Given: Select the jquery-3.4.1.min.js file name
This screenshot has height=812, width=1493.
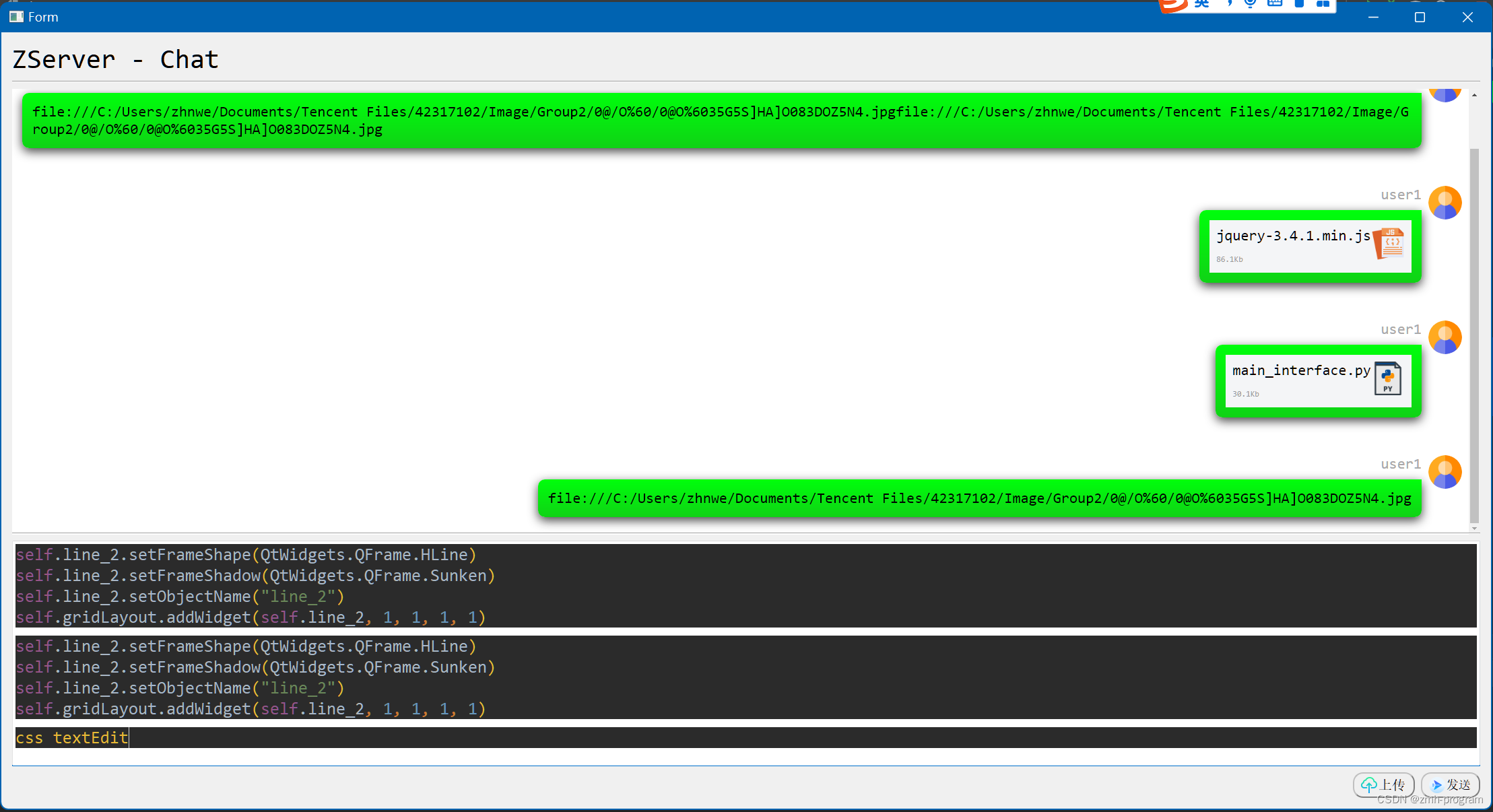Looking at the screenshot, I should (x=1293, y=236).
